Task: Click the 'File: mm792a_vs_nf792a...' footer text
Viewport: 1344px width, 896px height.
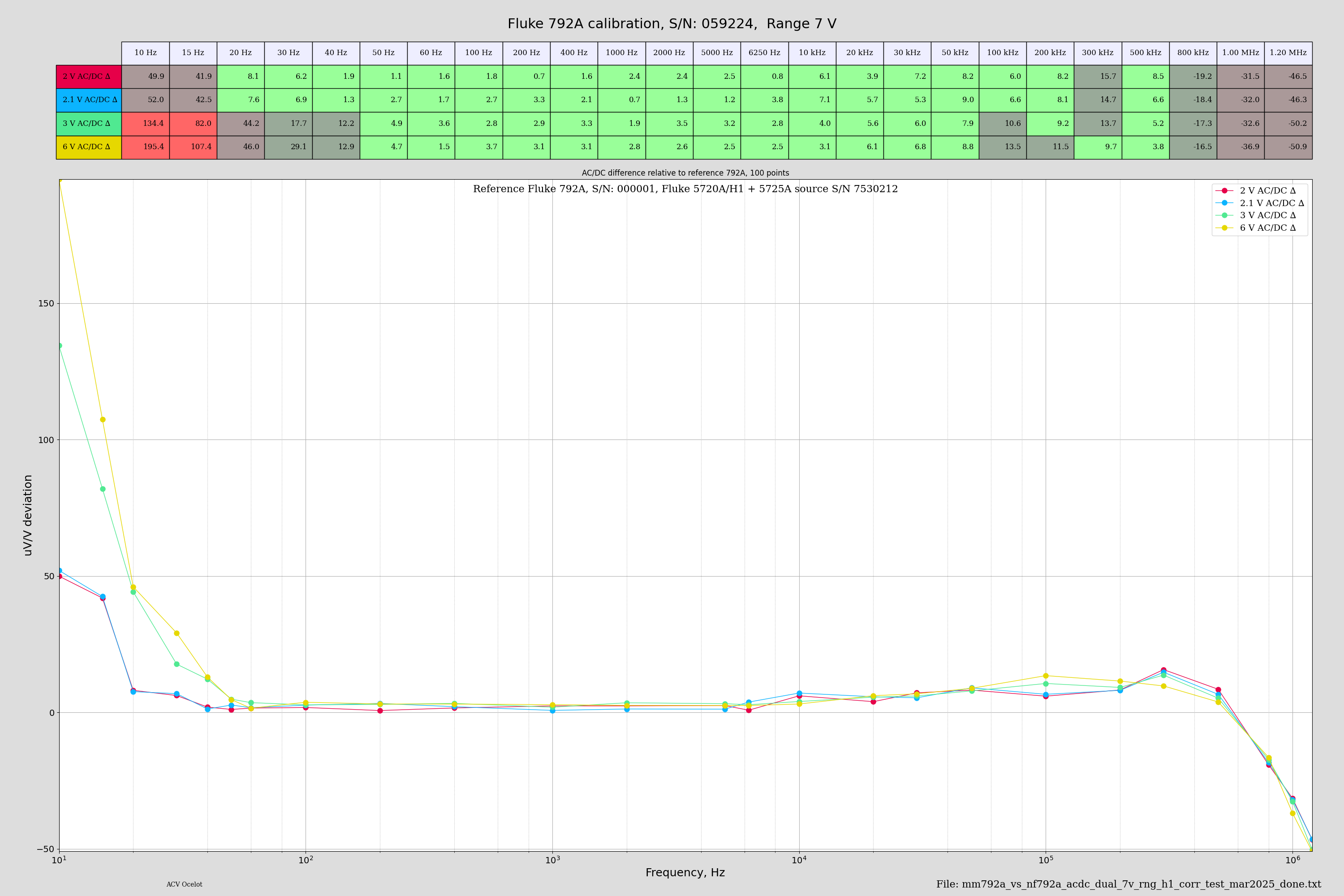Action: click(1129, 884)
